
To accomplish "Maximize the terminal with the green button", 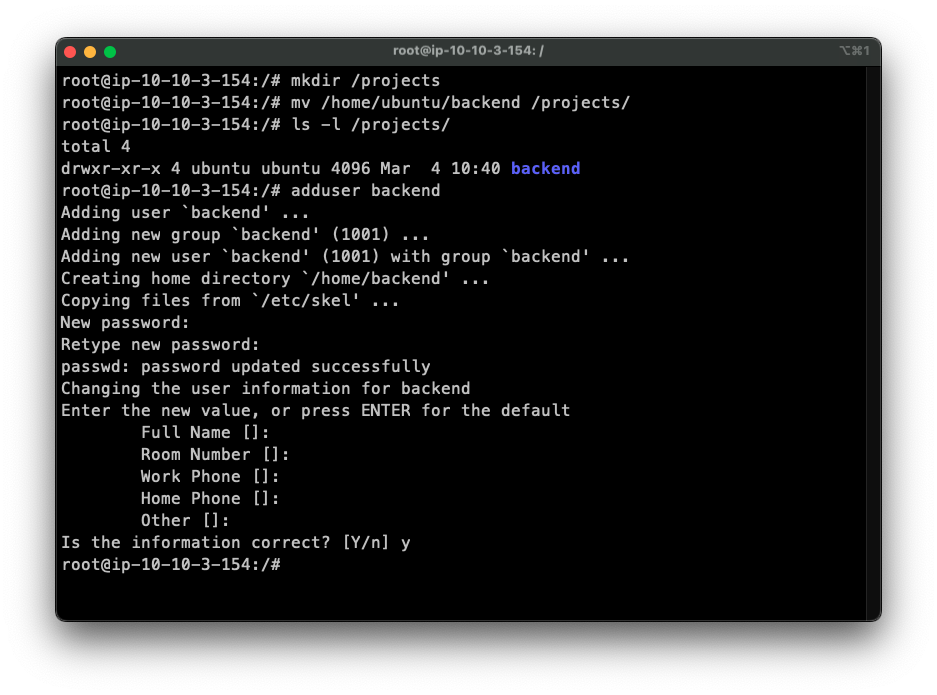I will click(x=110, y=51).
